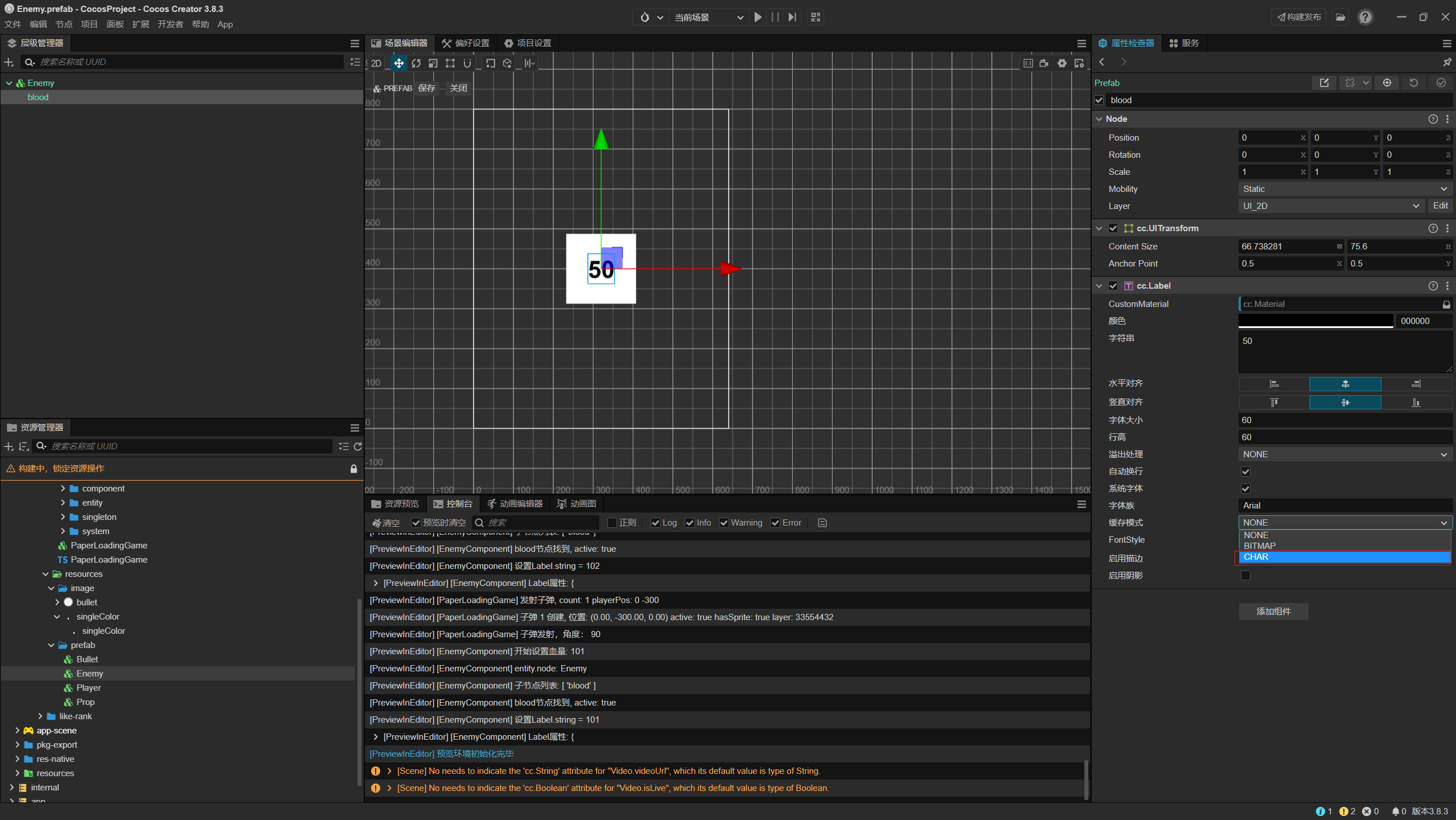Open the 节点 menu

(x=64, y=24)
